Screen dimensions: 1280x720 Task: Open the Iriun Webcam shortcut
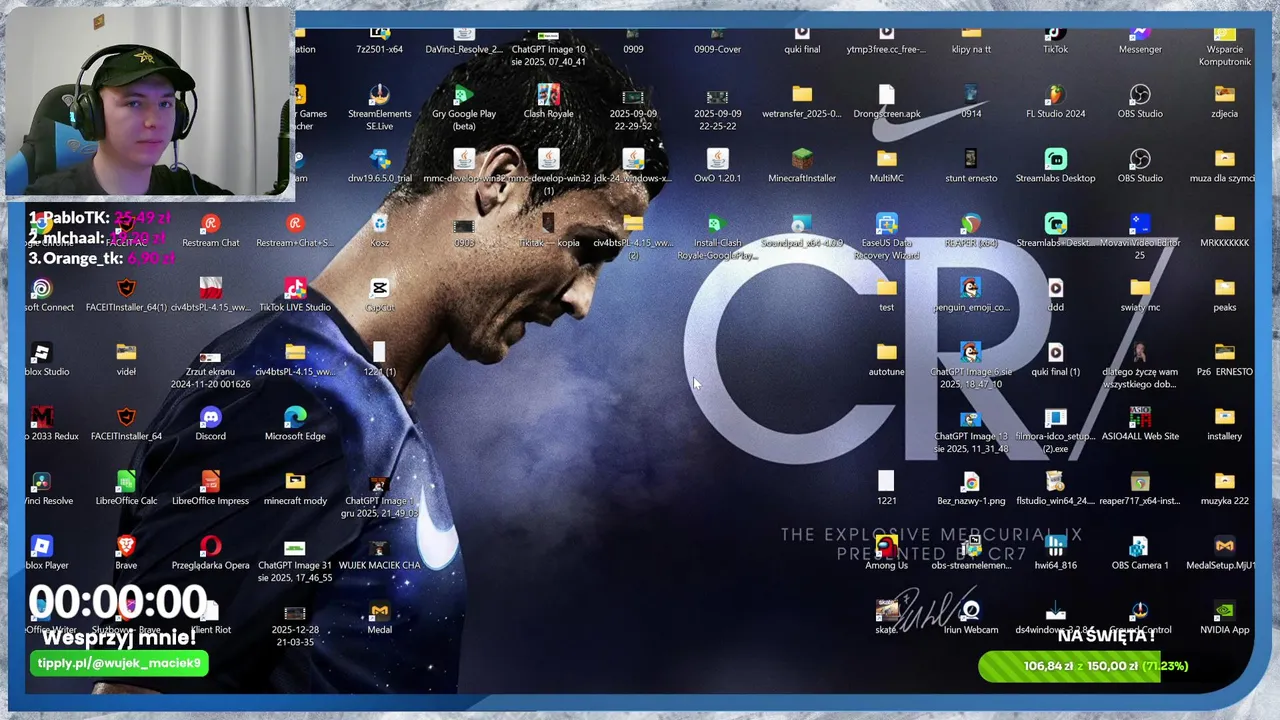click(x=971, y=617)
